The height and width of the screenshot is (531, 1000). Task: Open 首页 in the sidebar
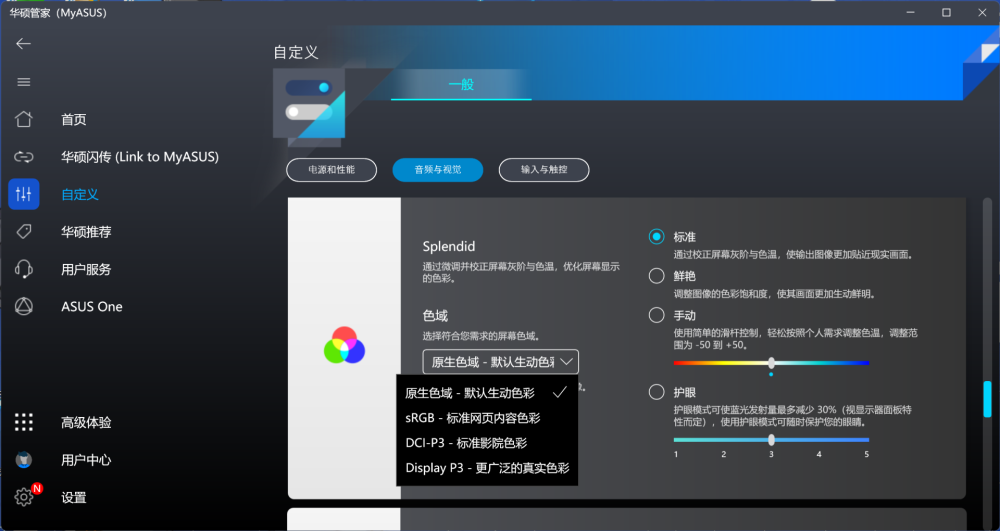click(73, 119)
